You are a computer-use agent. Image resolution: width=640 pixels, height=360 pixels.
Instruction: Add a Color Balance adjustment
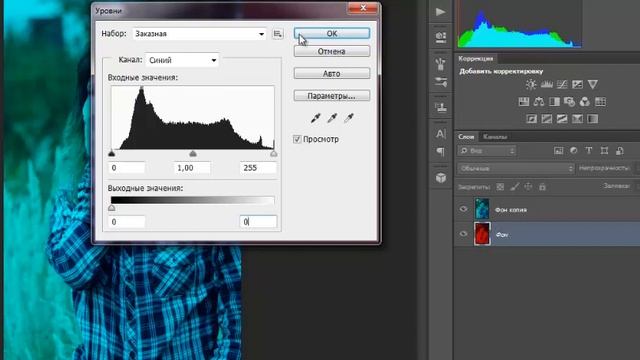click(x=539, y=102)
